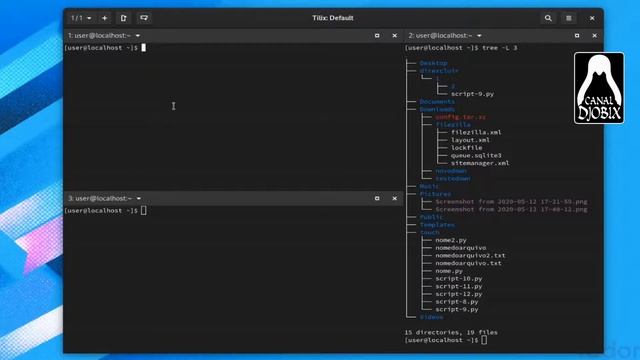Image resolution: width=640 pixels, height=360 pixels.
Task: Close the Tilix window
Action: click(592, 18)
